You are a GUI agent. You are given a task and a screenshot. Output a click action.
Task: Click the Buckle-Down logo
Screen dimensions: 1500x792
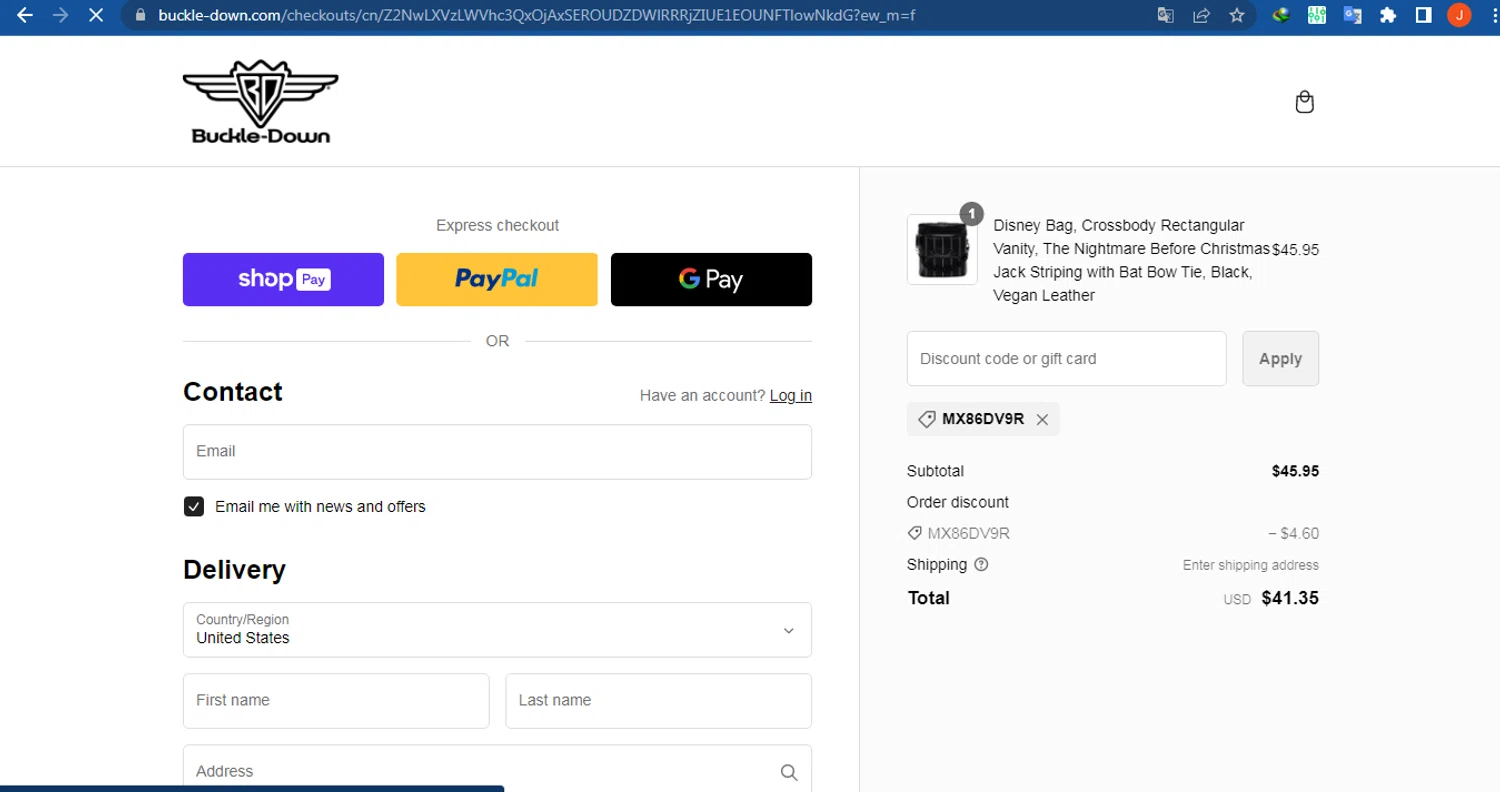point(261,101)
